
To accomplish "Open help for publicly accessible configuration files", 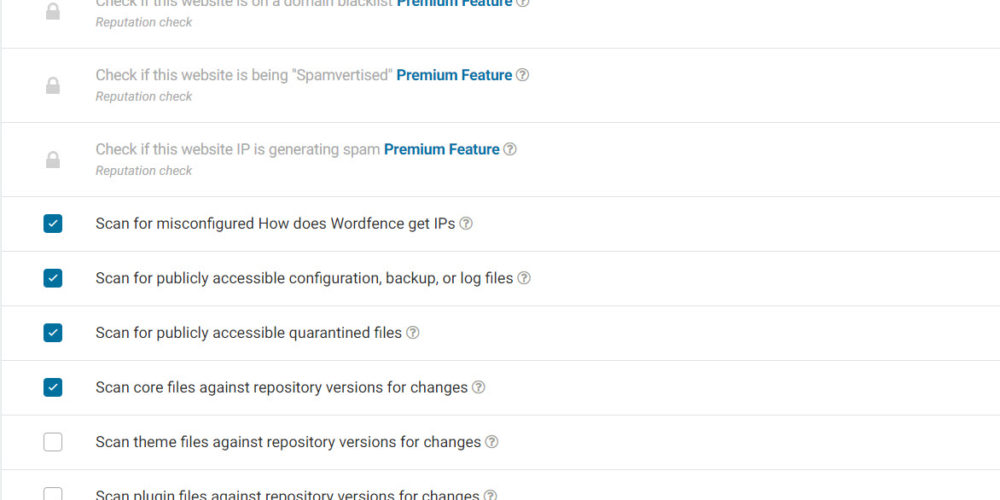I will pyautogui.click(x=524, y=278).
